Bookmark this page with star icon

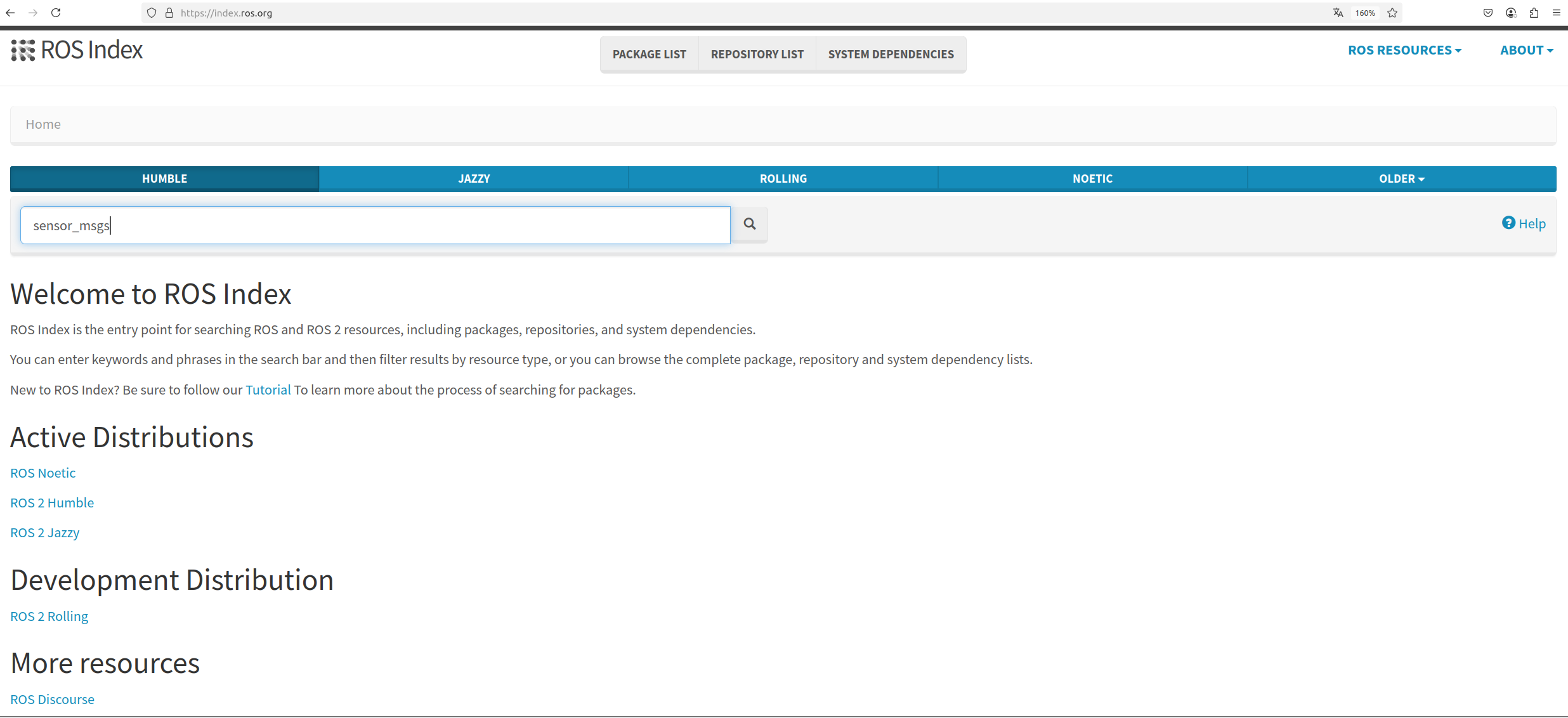(1392, 13)
